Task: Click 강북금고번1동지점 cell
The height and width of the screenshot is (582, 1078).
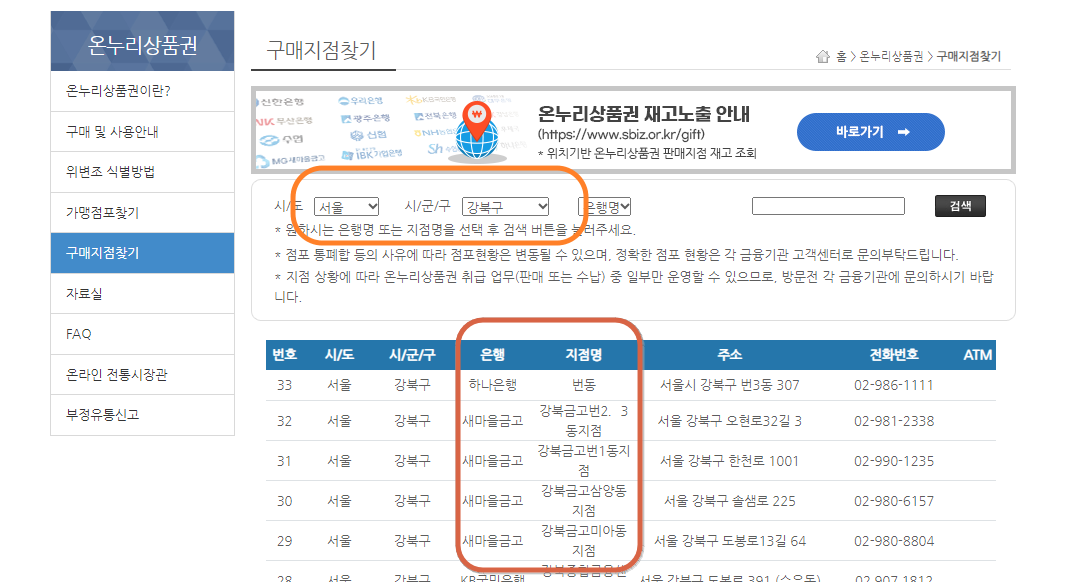Action: click(x=584, y=460)
